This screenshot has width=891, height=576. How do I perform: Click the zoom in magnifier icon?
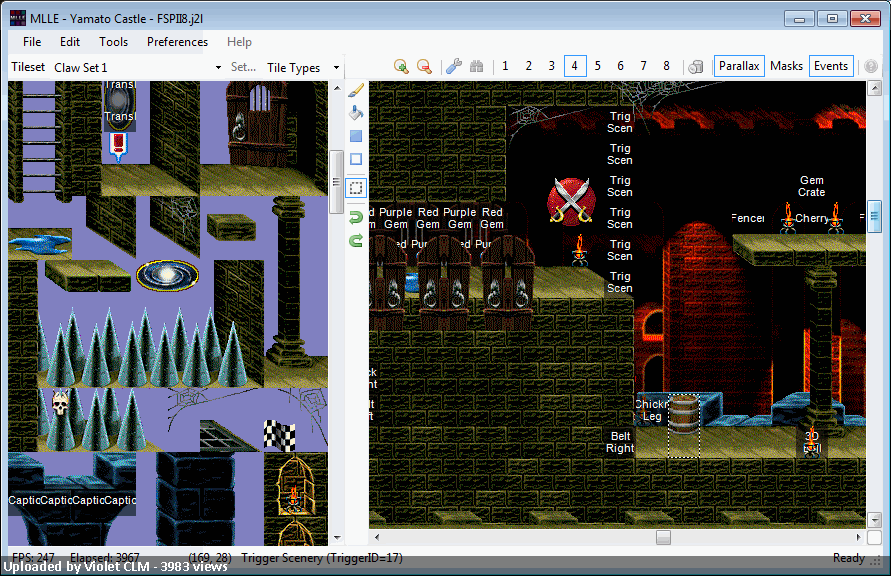(401, 66)
